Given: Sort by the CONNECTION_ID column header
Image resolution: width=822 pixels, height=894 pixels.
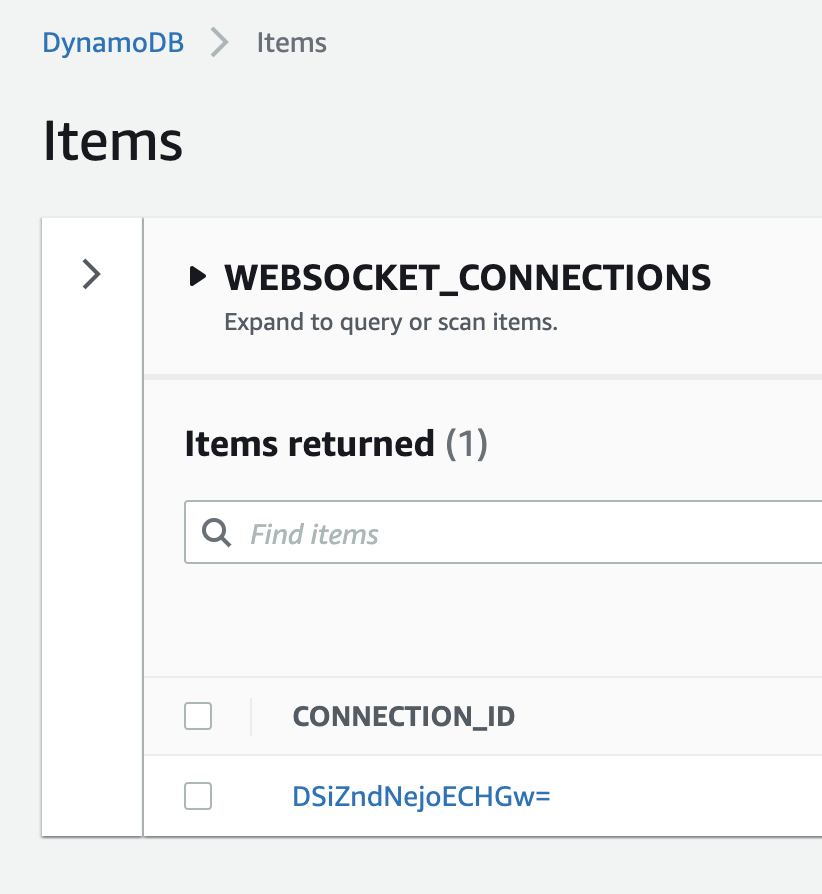Looking at the screenshot, I should point(404,717).
